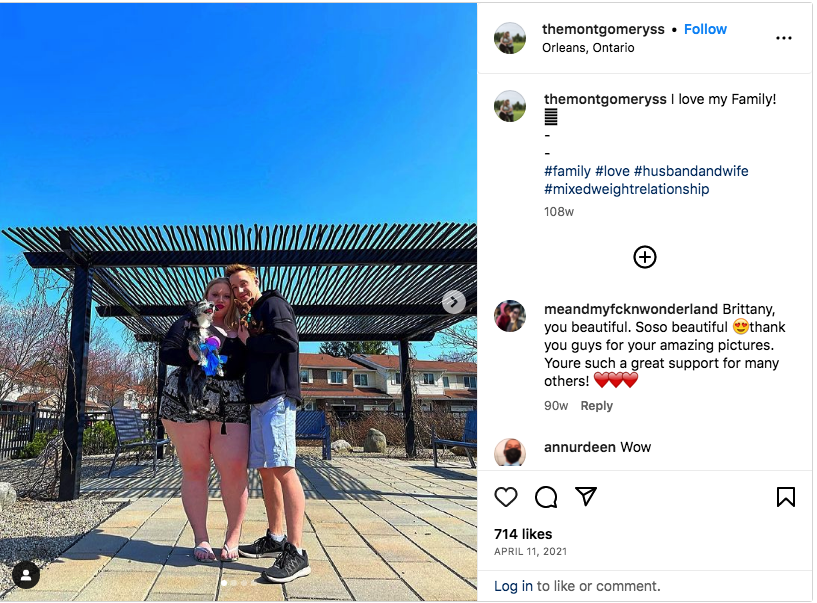Image resolution: width=817 pixels, height=603 pixels.
Task: Open the #family hashtag
Action: click(567, 171)
